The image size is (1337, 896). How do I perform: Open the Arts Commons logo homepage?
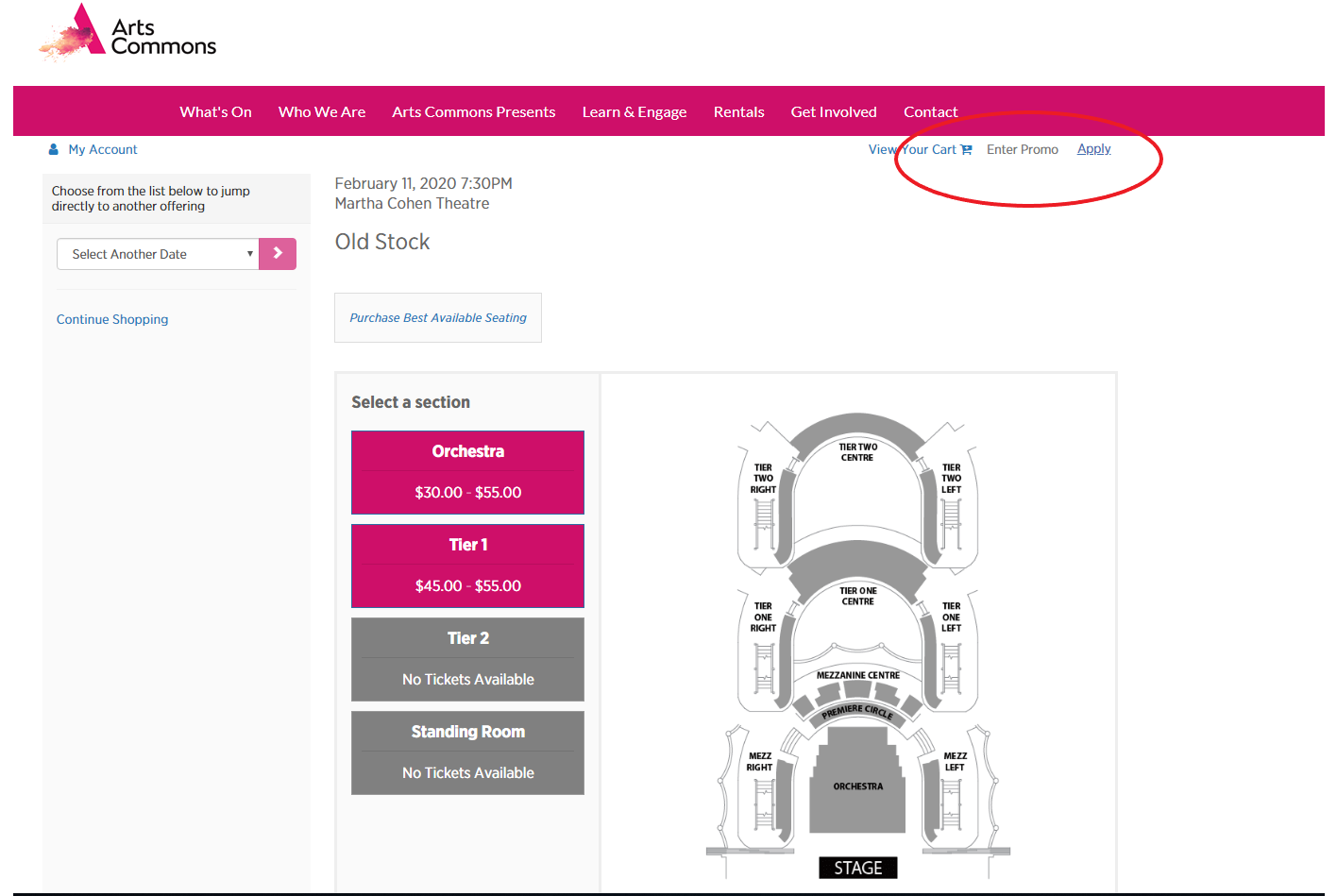(x=127, y=33)
